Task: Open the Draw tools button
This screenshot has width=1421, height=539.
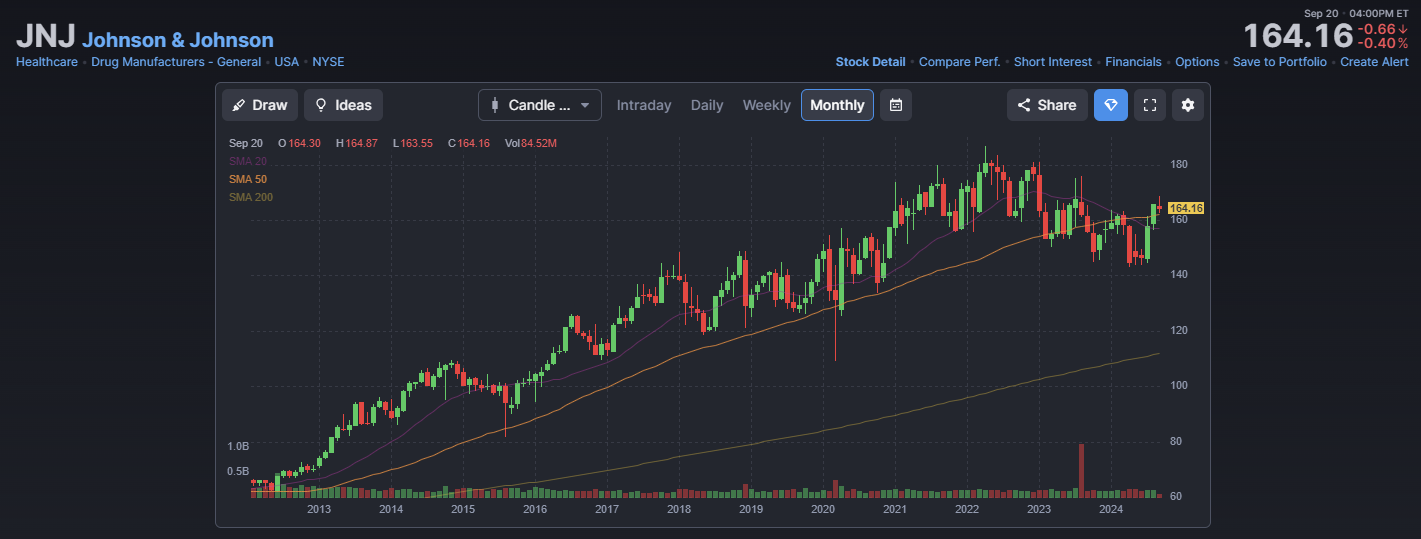Action: (260, 105)
